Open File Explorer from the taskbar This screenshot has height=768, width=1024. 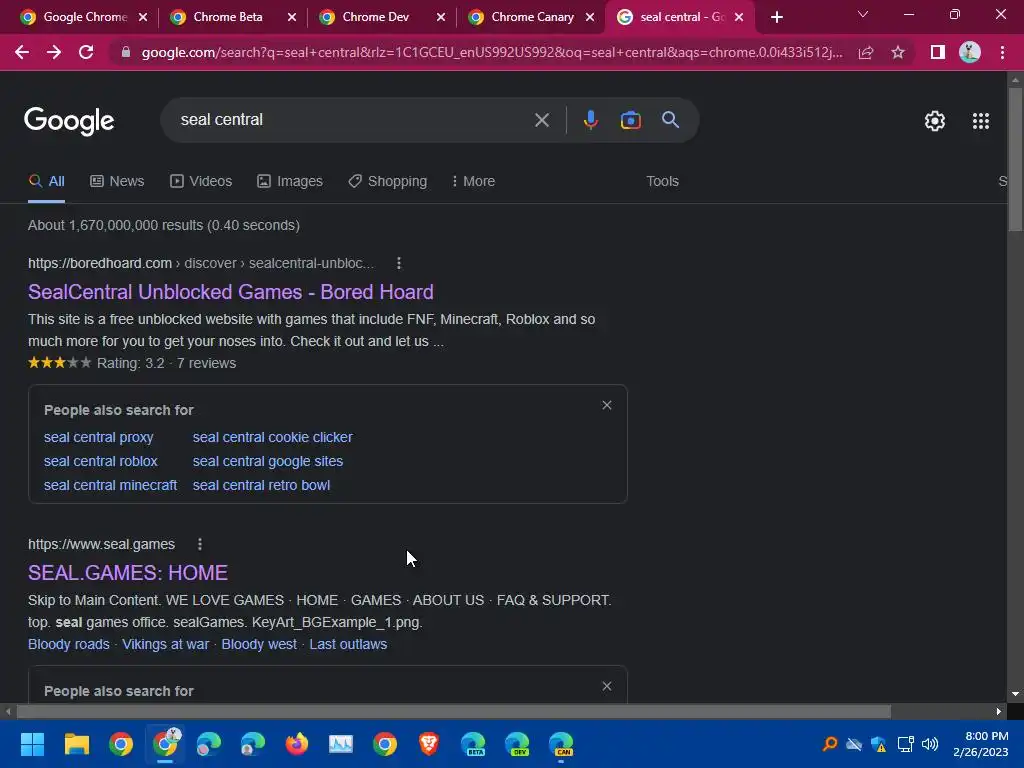[76, 744]
